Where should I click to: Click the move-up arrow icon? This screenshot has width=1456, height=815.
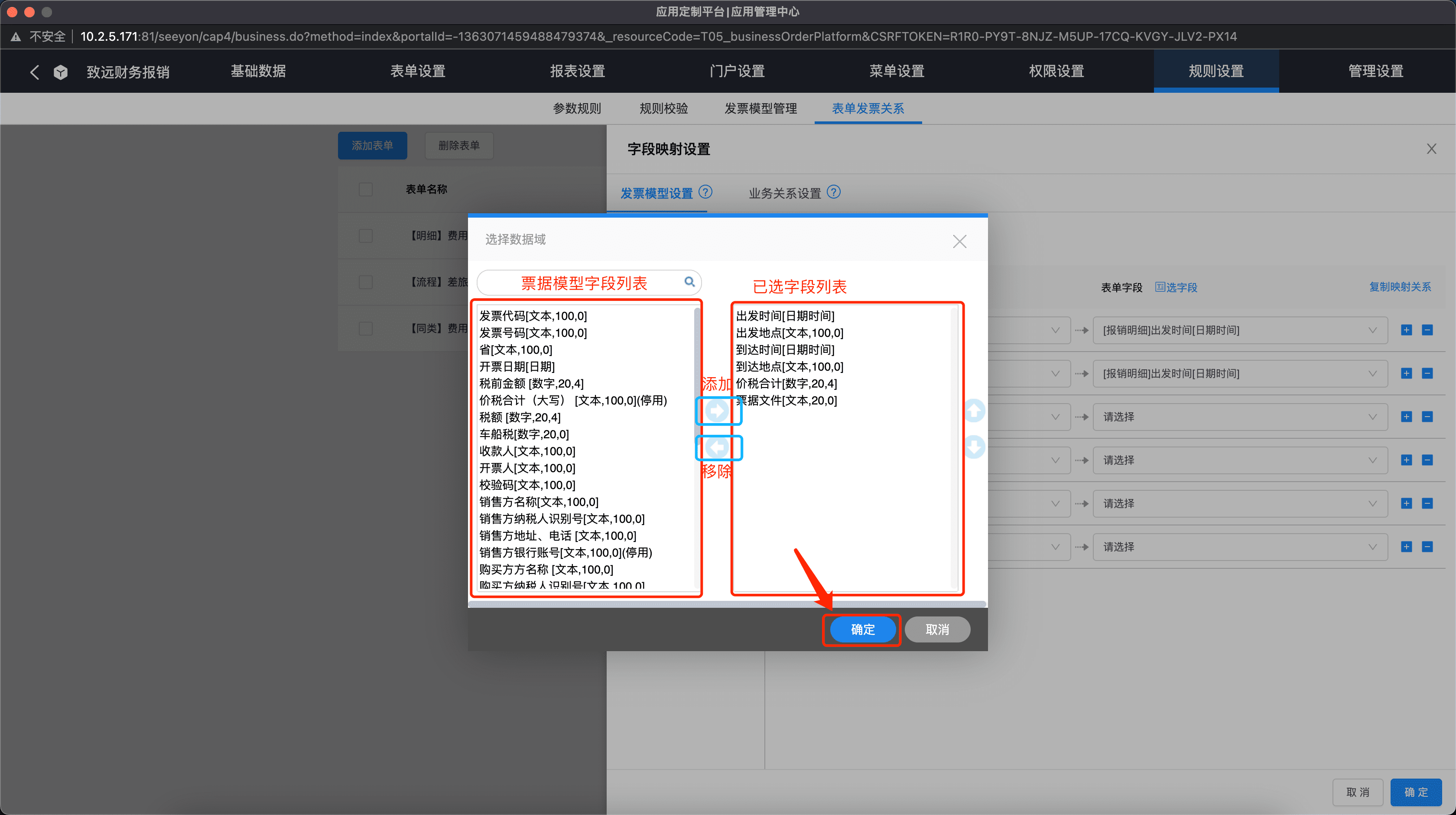[x=974, y=411]
